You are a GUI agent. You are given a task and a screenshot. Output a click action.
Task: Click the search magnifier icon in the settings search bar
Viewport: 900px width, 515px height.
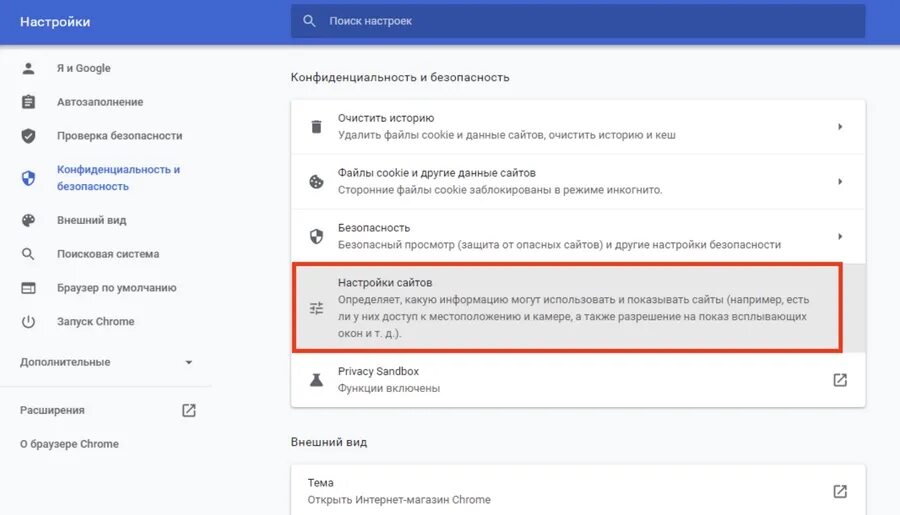309,21
